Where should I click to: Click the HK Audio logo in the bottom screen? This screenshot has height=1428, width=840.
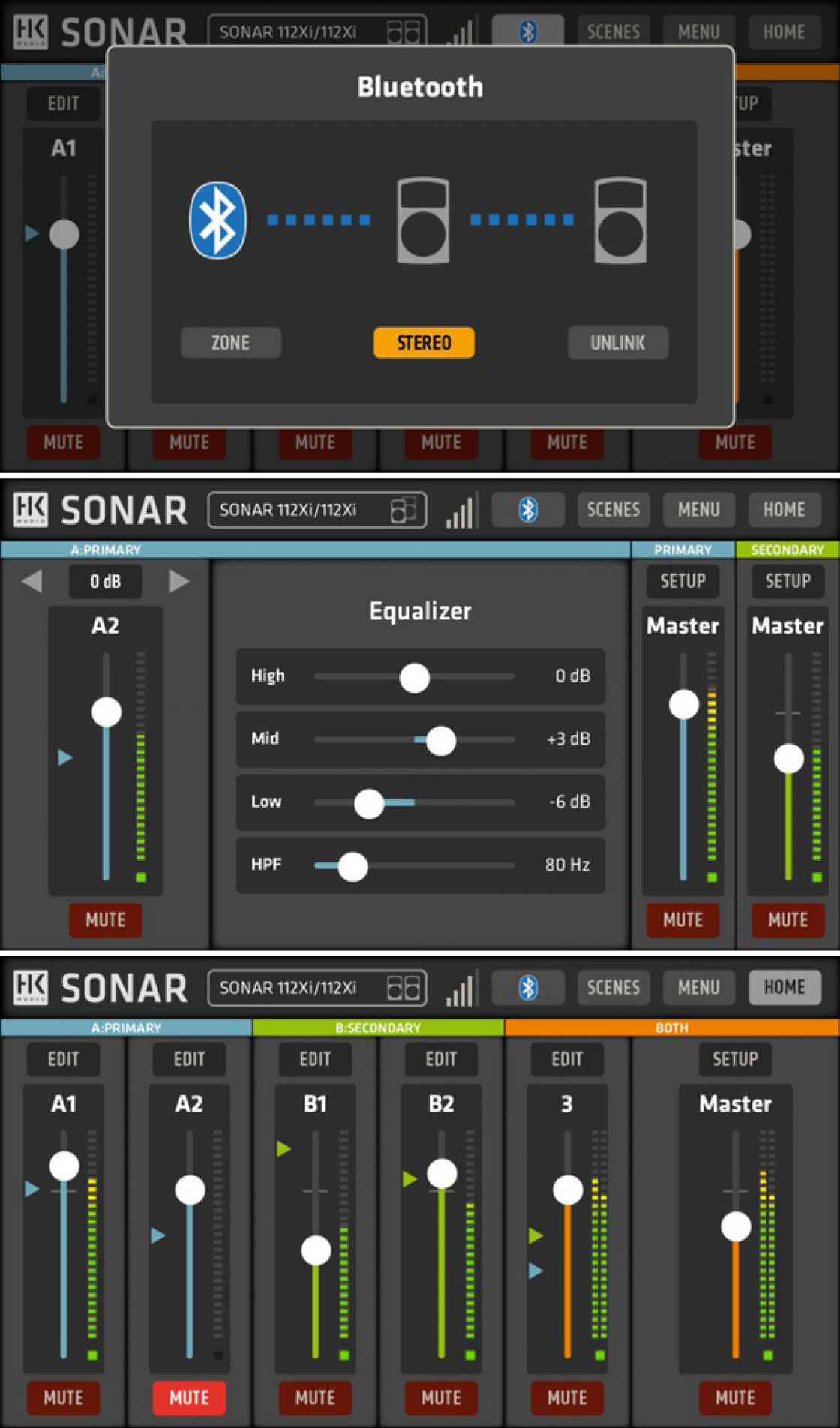click(x=31, y=988)
